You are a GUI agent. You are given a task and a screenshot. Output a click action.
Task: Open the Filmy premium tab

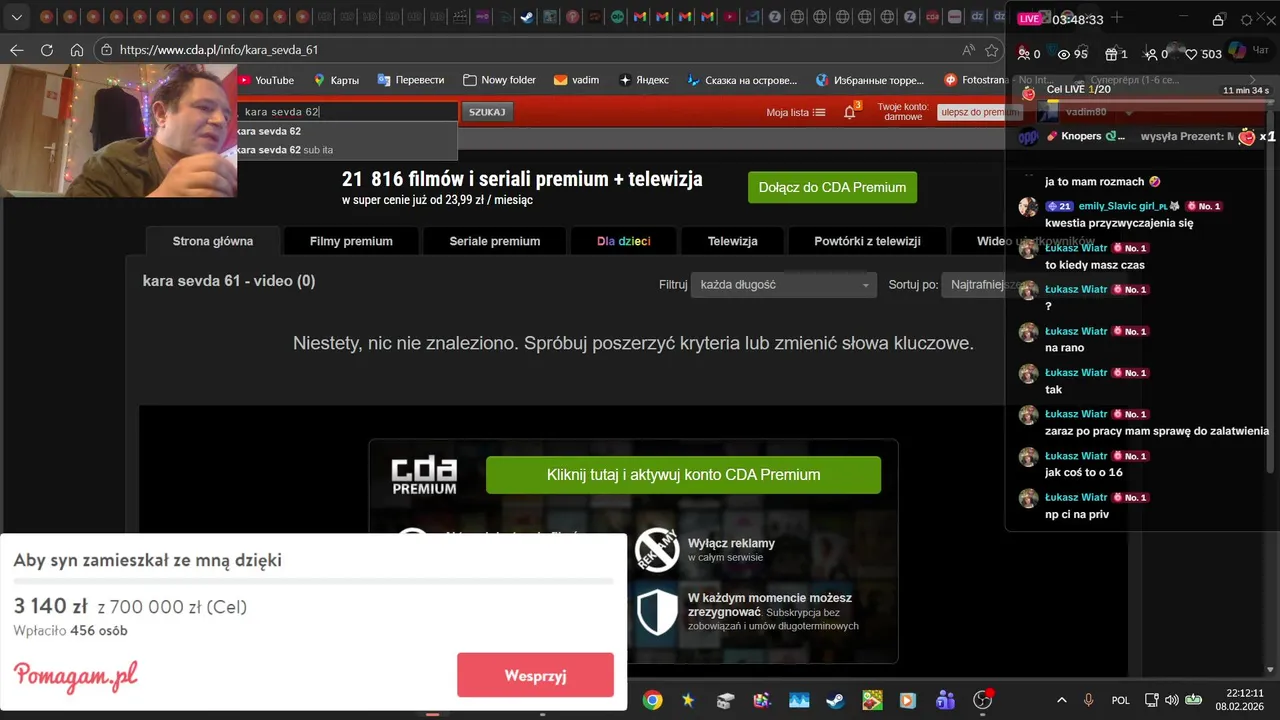[x=351, y=241]
